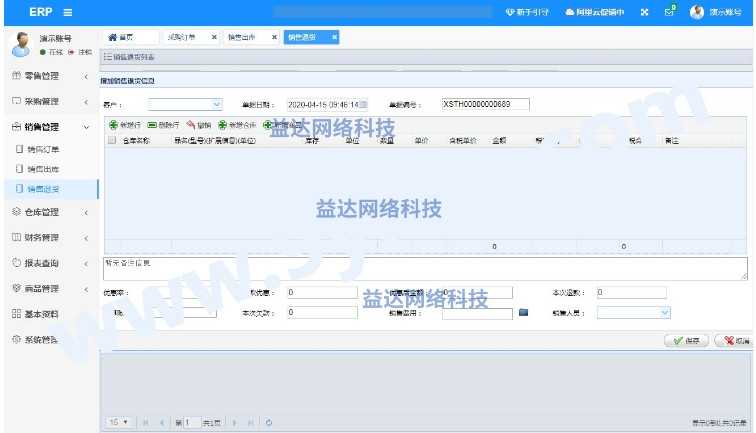756x433 pixels.
Task: Open the 账户 account dropdown
Action: click(184, 313)
